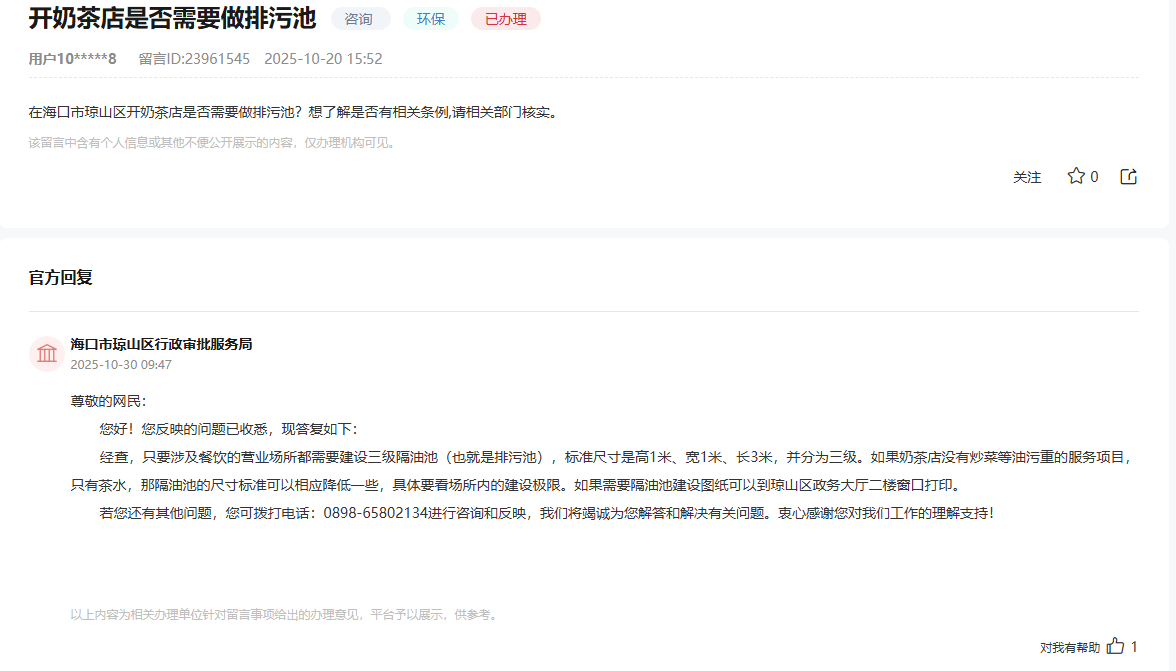Click the red 已办理 status badge
This screenshot has height=671, width=1176.
tap(505, 18)
